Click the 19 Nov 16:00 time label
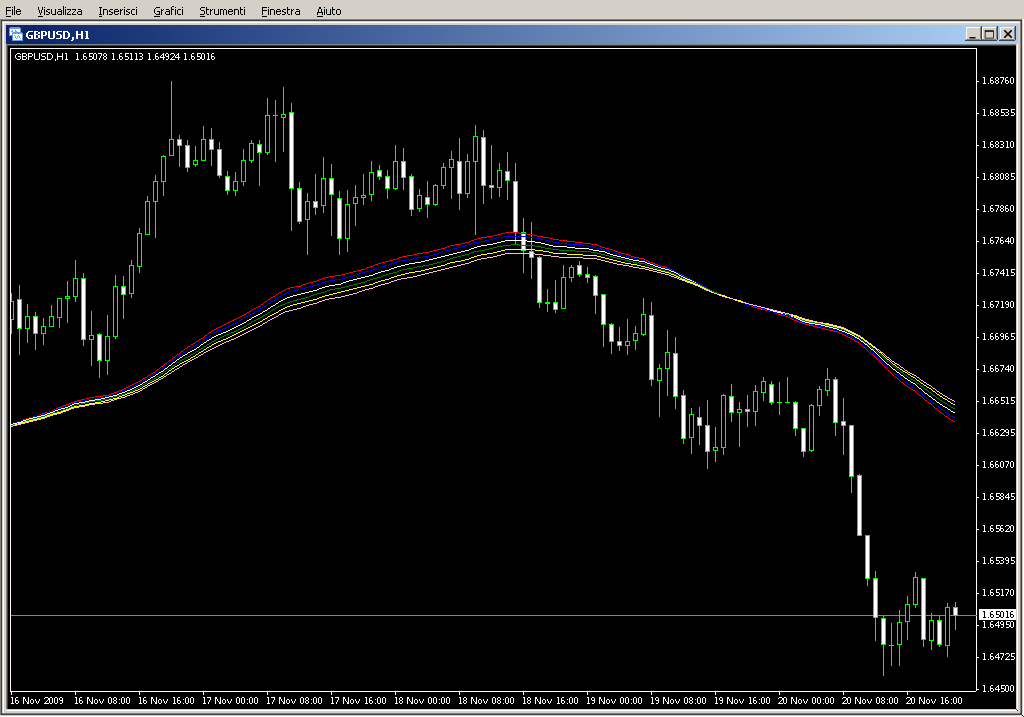 pyautogui.click(x=742, y=701)
